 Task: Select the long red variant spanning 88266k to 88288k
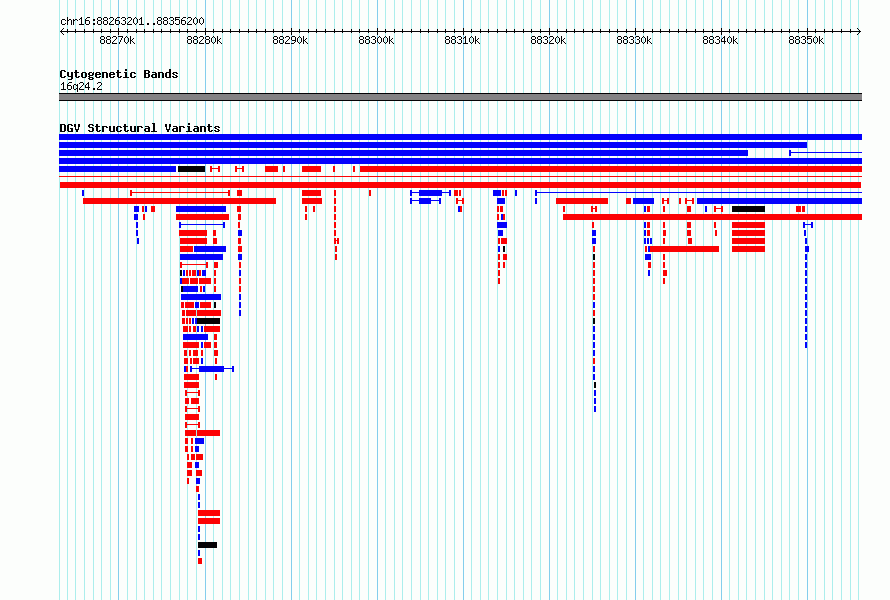179,201
